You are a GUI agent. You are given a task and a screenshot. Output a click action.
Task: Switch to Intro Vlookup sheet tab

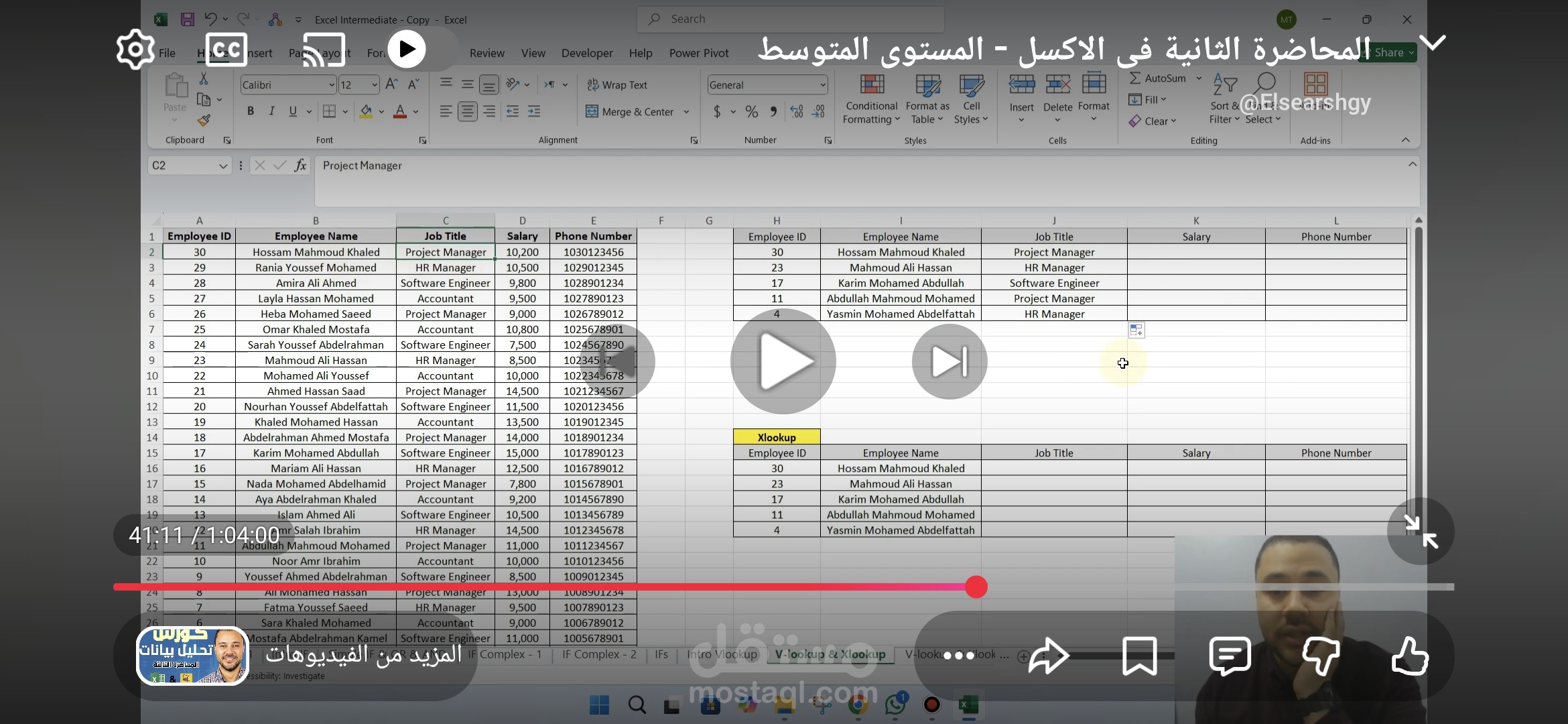[x=722, y=654]
